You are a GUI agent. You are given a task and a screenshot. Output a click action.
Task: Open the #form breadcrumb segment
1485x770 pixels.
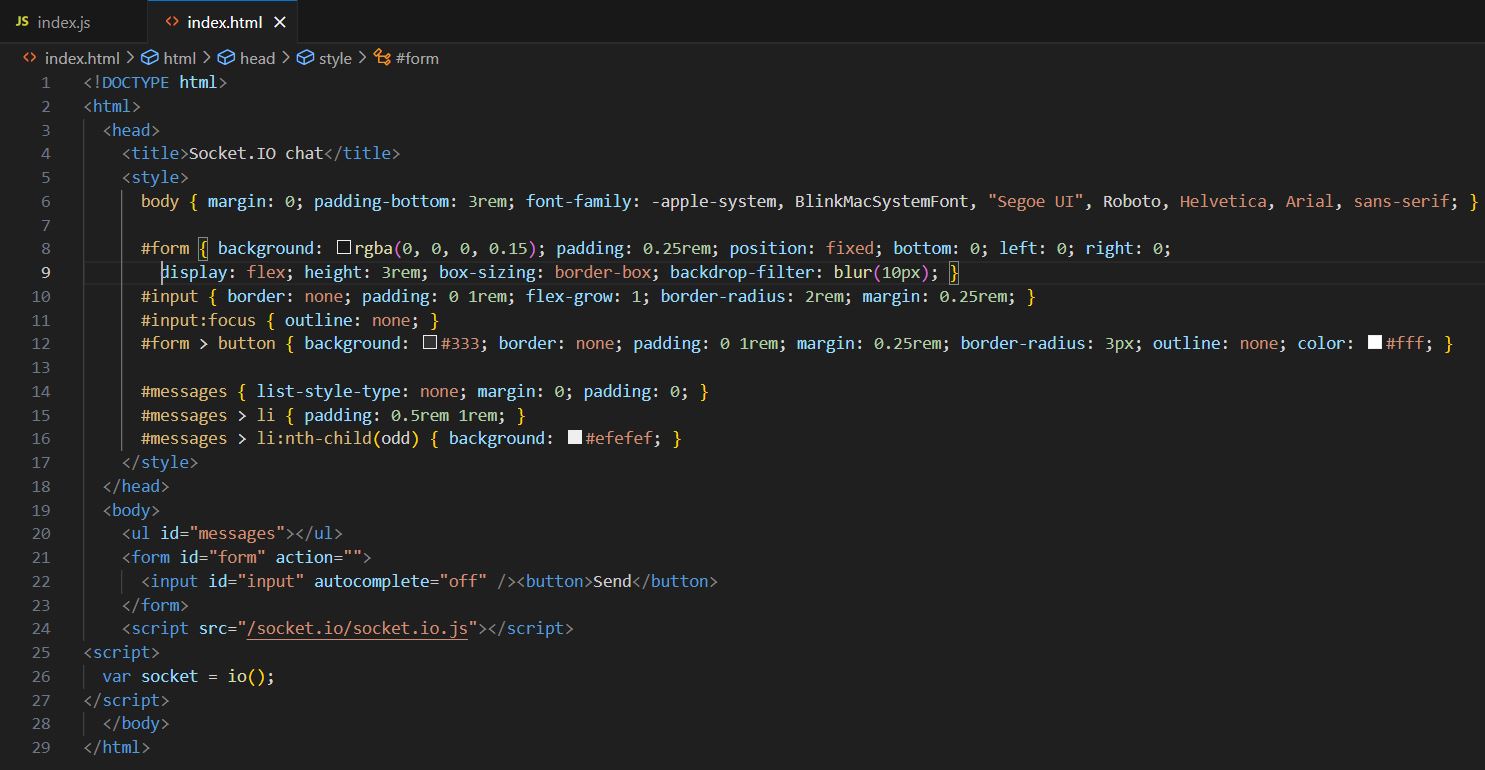click(417, 58)
